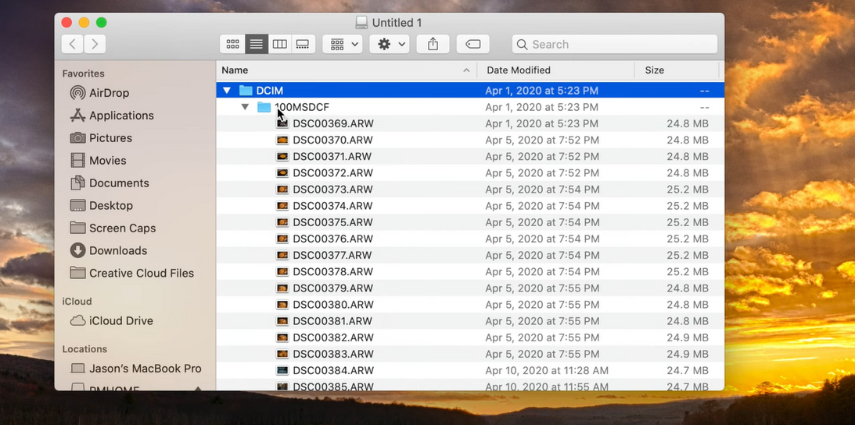This screenshot has width=855, height=425.
Task: Open Downloads in the sidebar
Action: point(117,251)
